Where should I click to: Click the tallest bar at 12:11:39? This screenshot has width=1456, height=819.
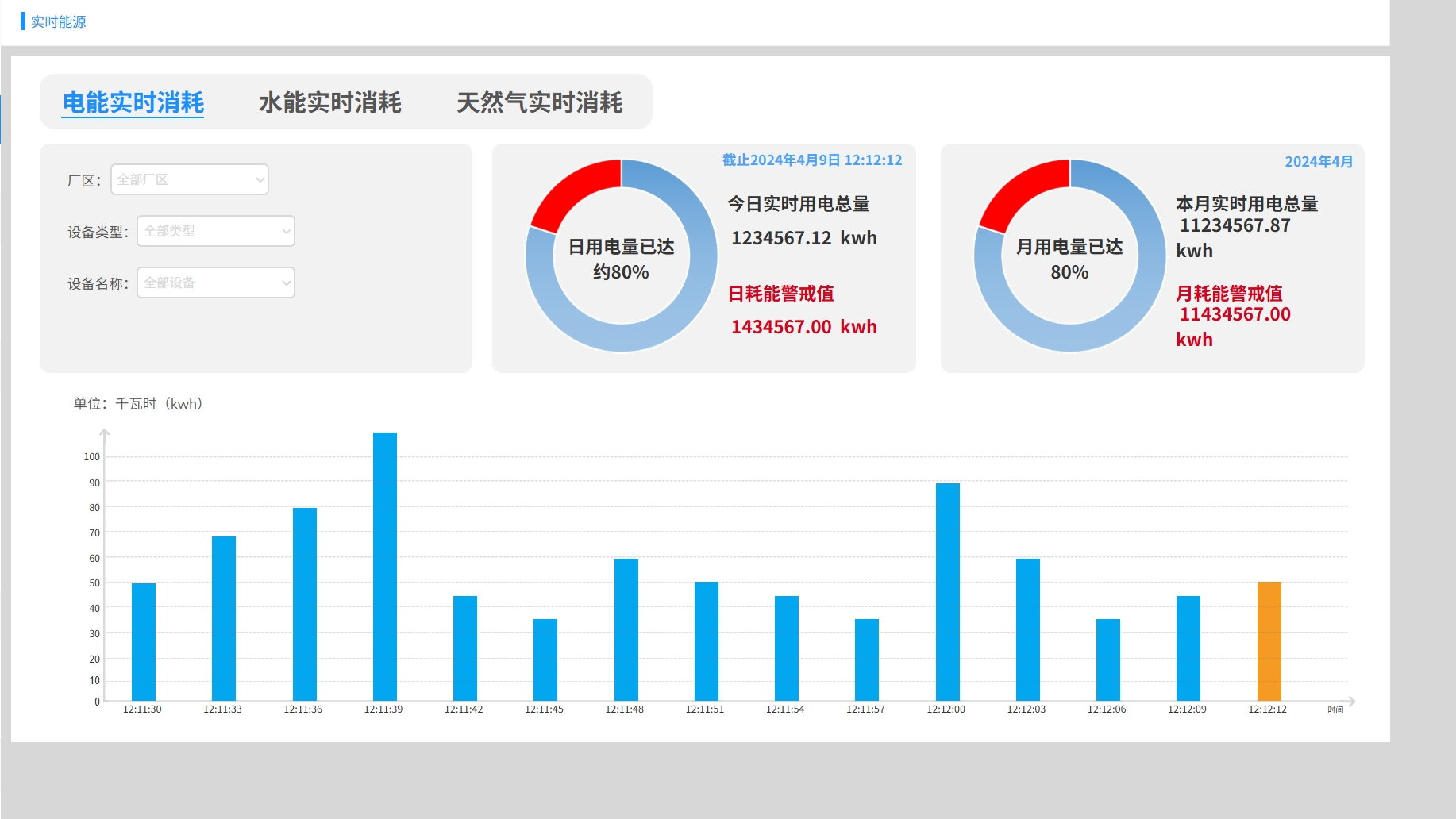pos(385,566)
